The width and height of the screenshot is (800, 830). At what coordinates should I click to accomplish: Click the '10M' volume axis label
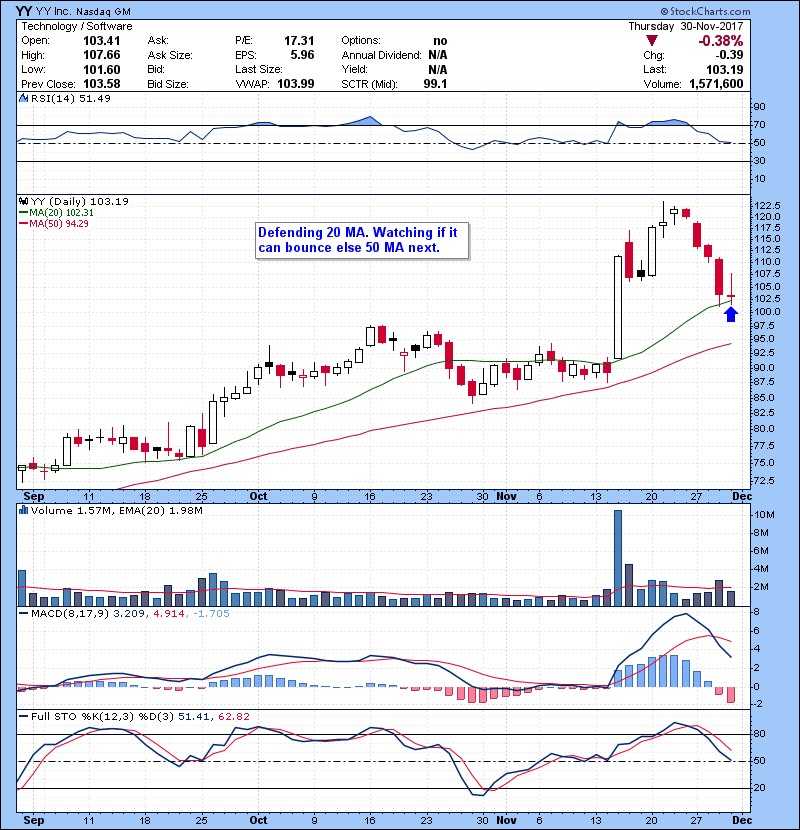point(765,515)
